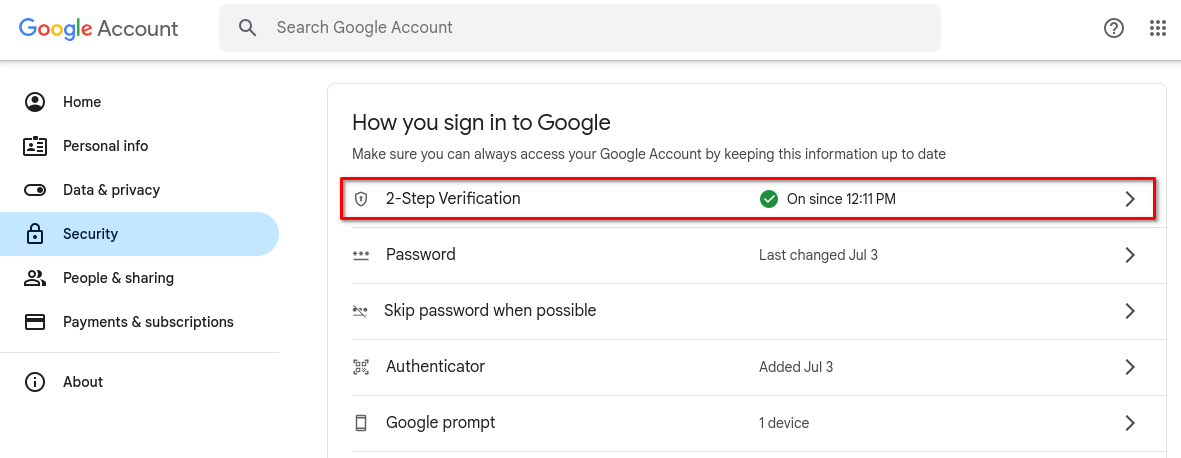Image resolution: width=1181 pixels, height=458 pixels.
Task: Open the Help question mark icon
Action: 1113,28
